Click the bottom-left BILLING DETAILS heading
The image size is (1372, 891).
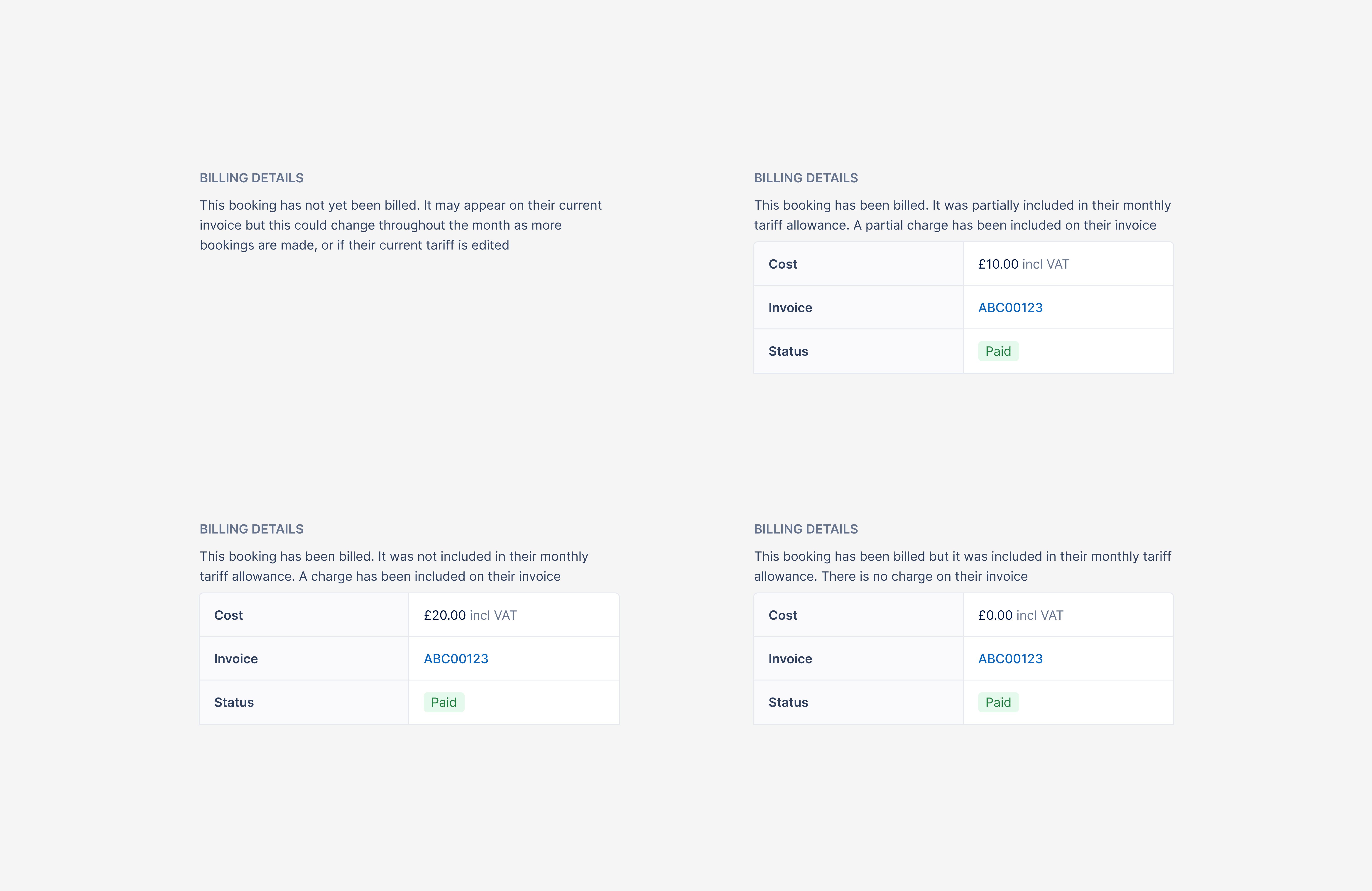tap(252, 529)
